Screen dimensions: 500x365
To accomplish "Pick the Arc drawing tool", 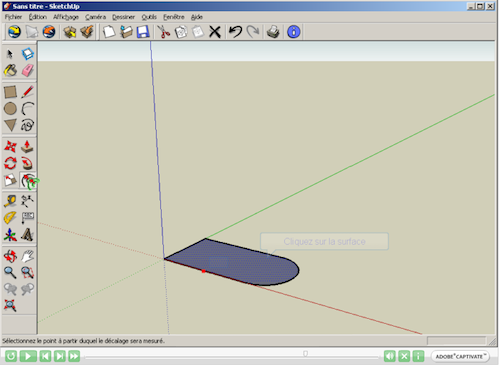I will coord(27,109).
